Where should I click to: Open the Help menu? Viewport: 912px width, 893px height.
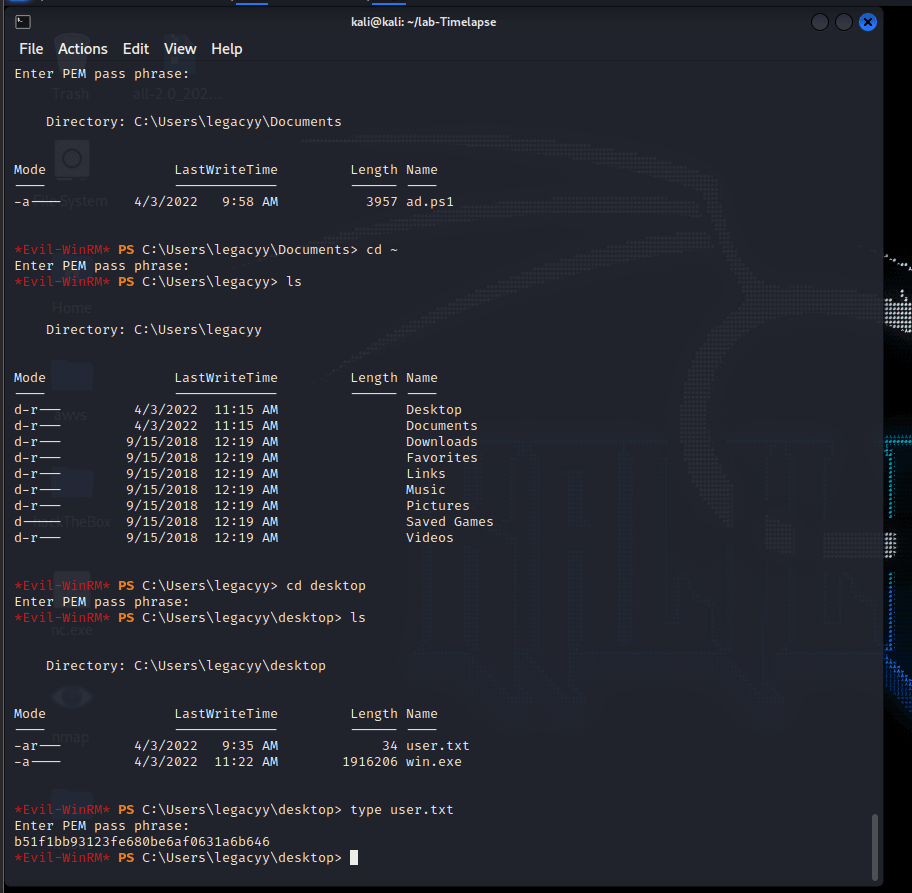pyautogui.click(x=227, y=49)
